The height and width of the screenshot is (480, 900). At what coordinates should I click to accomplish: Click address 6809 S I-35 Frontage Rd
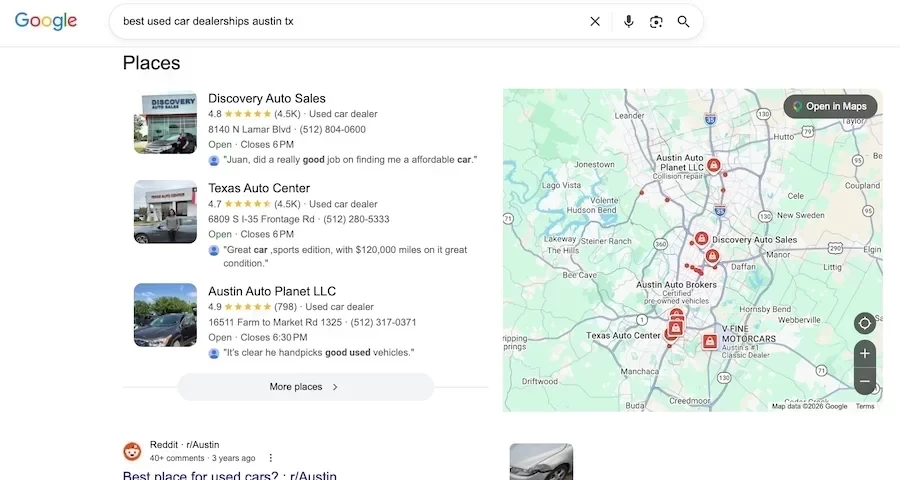[261, 219]
